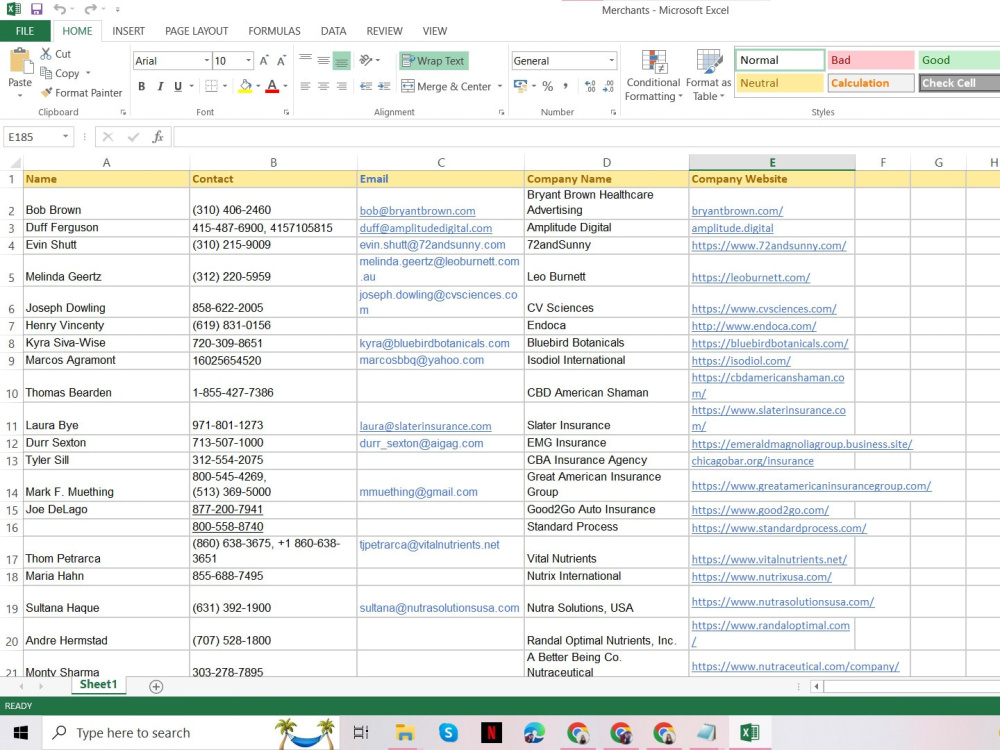Switch to the DATA tab
Viewport: 1000px width, 750px height.
tap(333, 31)
